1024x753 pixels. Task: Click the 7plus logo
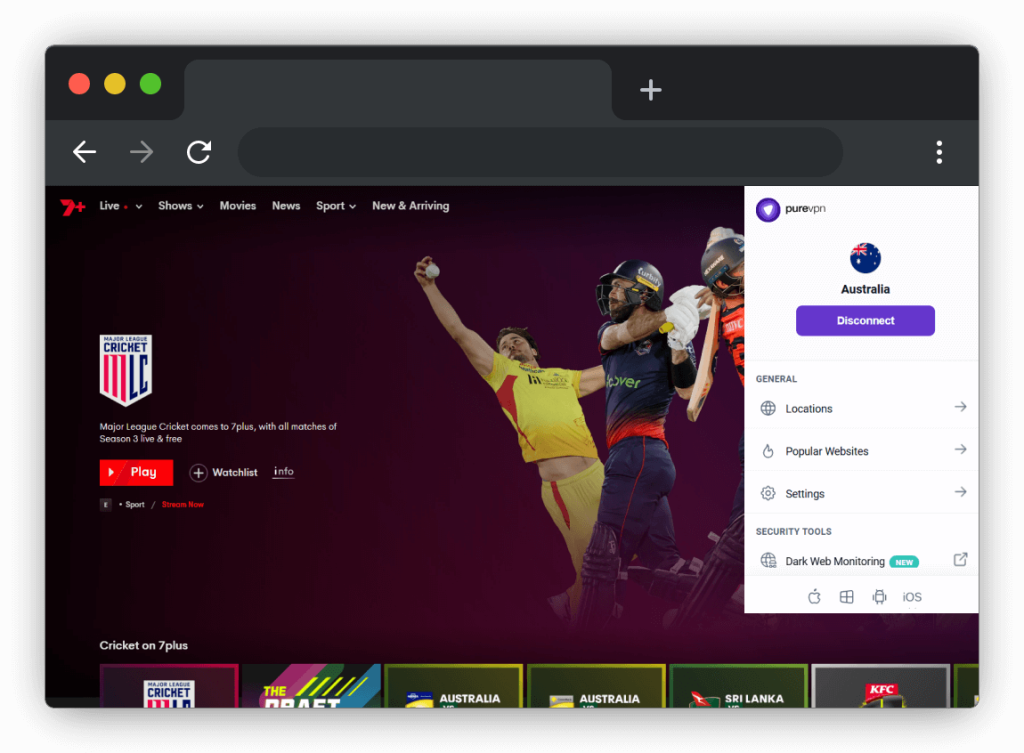(x=72, y=207)
